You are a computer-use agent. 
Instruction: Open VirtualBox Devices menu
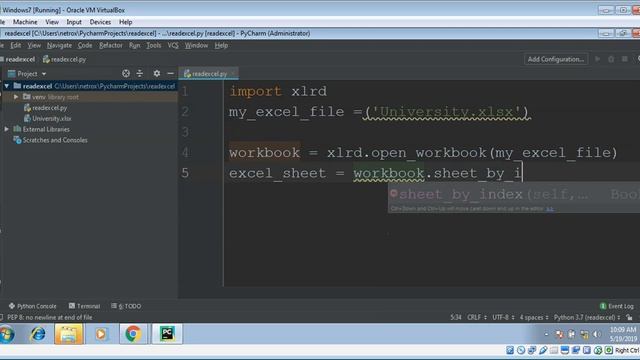(x=100, y=22)
